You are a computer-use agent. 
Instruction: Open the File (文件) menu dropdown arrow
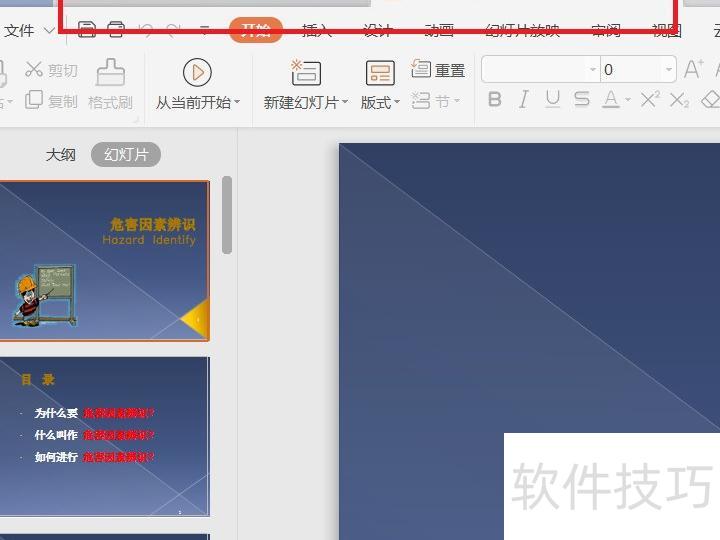pos(49,31)
